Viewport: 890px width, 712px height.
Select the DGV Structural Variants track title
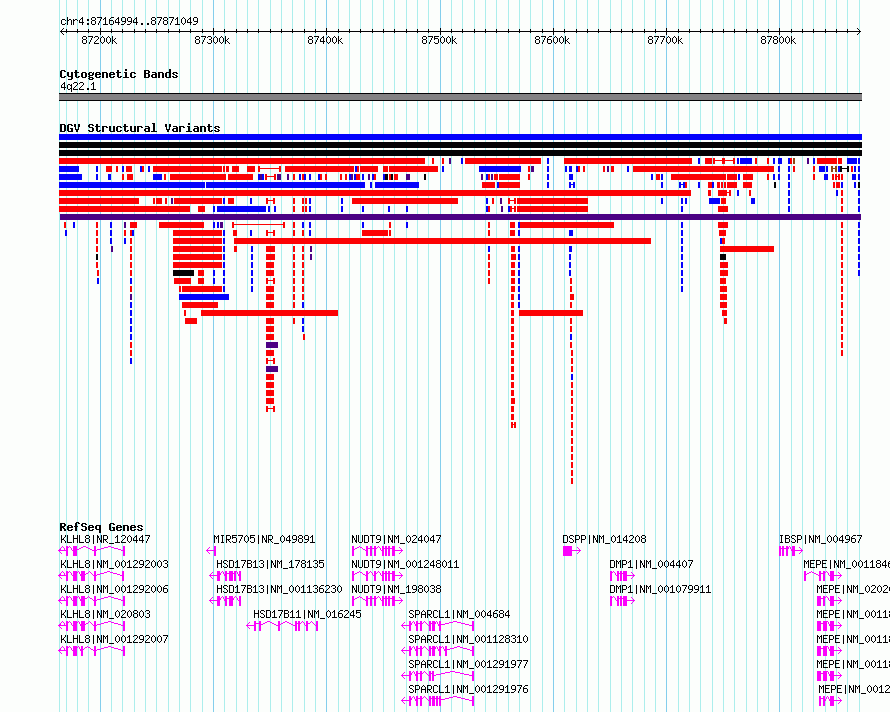coord(140,128)
